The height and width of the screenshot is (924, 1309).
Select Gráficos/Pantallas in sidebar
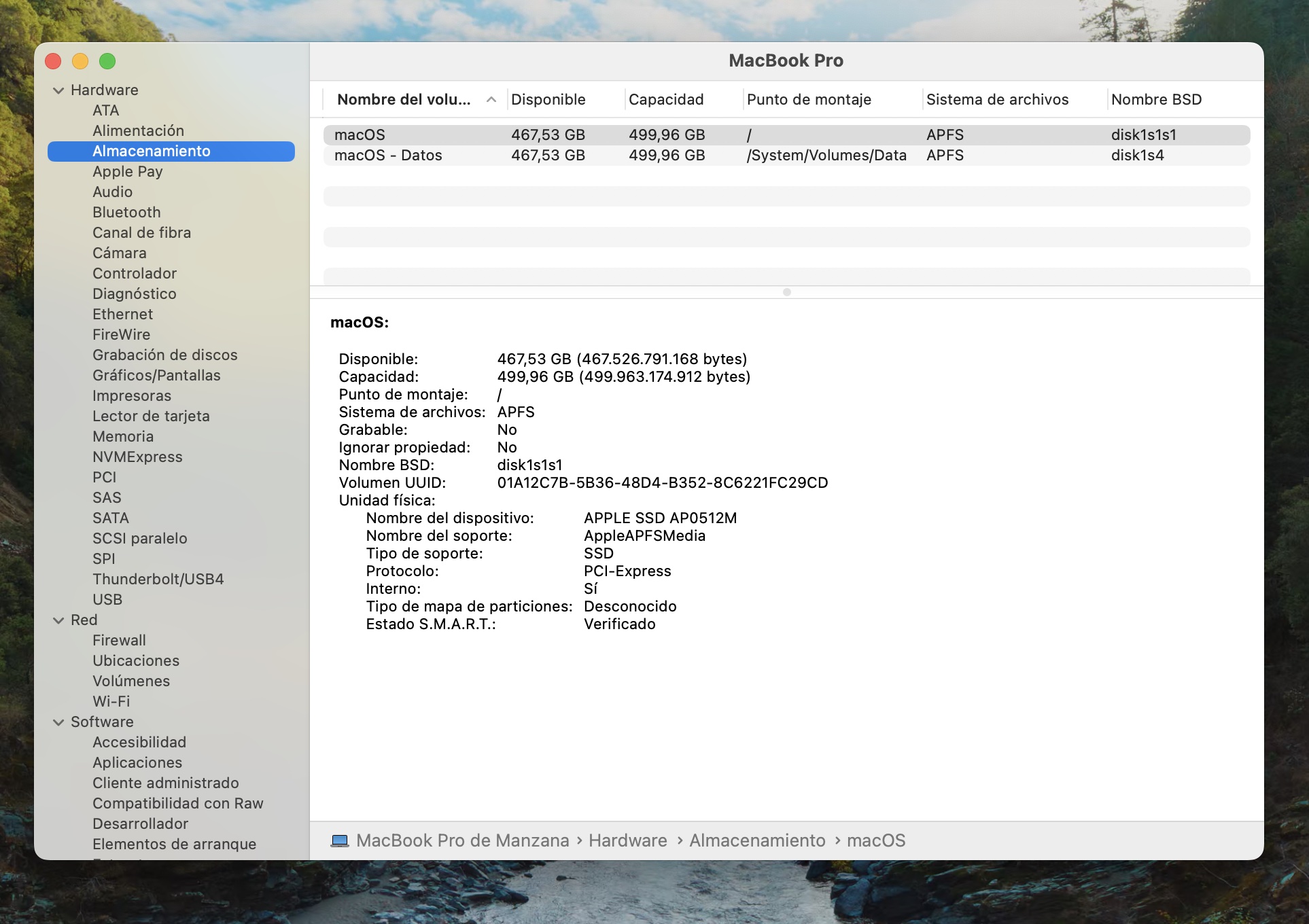click(x=156, y=376)
